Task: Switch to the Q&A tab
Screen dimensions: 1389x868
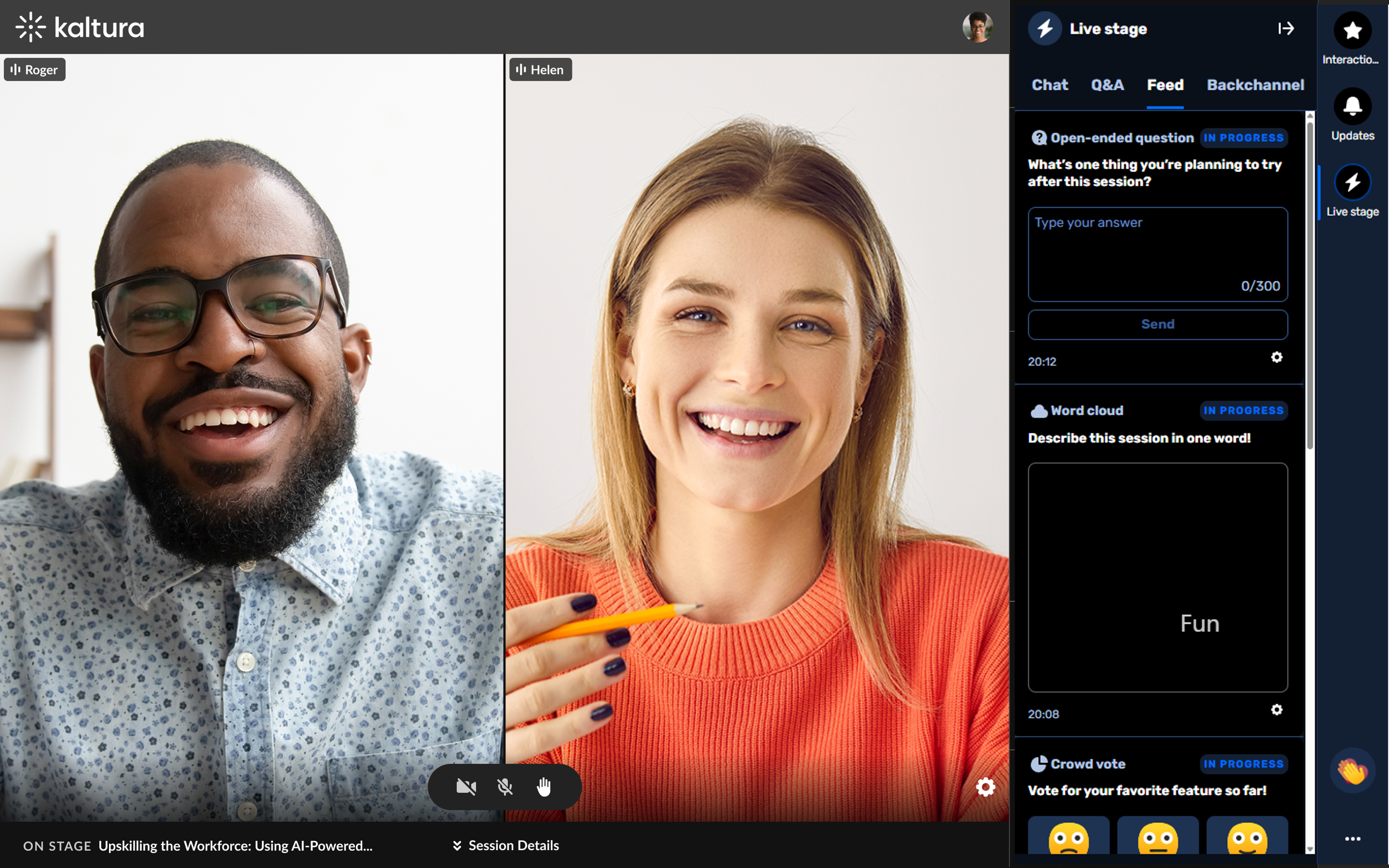Action: tap(1107, 85)
